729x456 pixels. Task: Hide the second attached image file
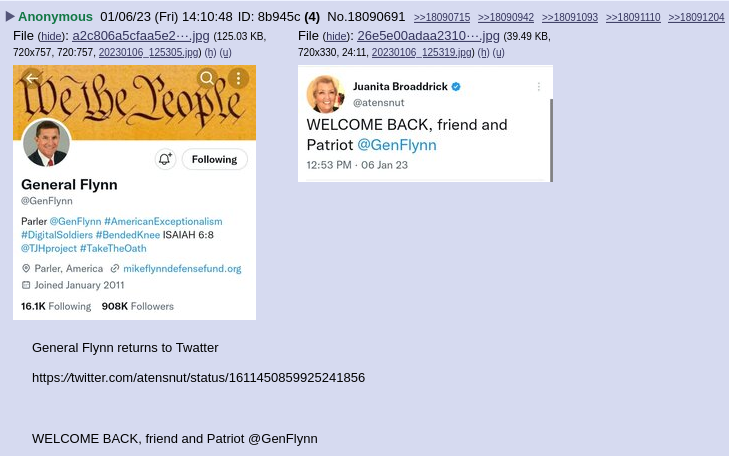click(336, 36)
